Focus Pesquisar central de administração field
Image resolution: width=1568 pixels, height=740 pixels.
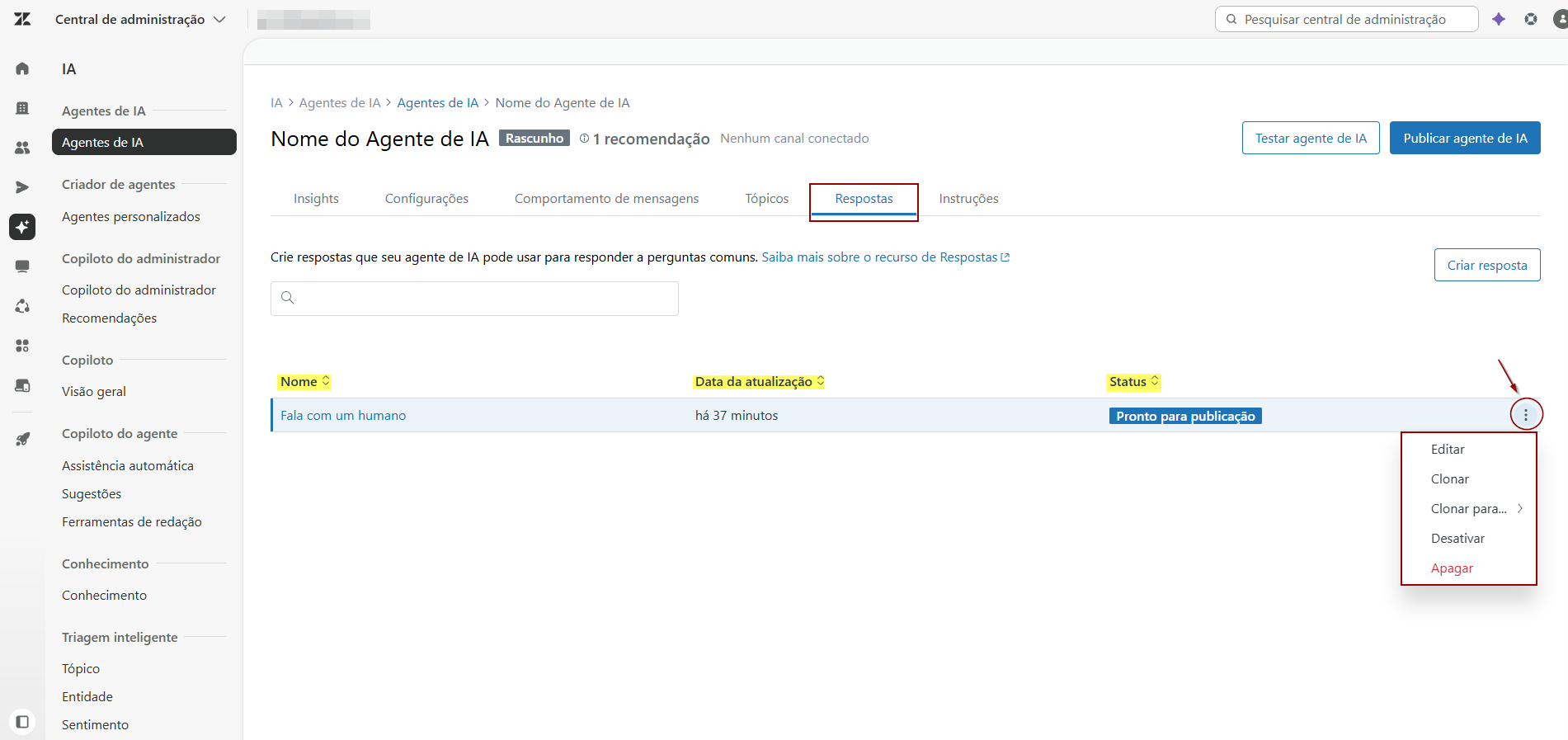tap(1346, 19)
